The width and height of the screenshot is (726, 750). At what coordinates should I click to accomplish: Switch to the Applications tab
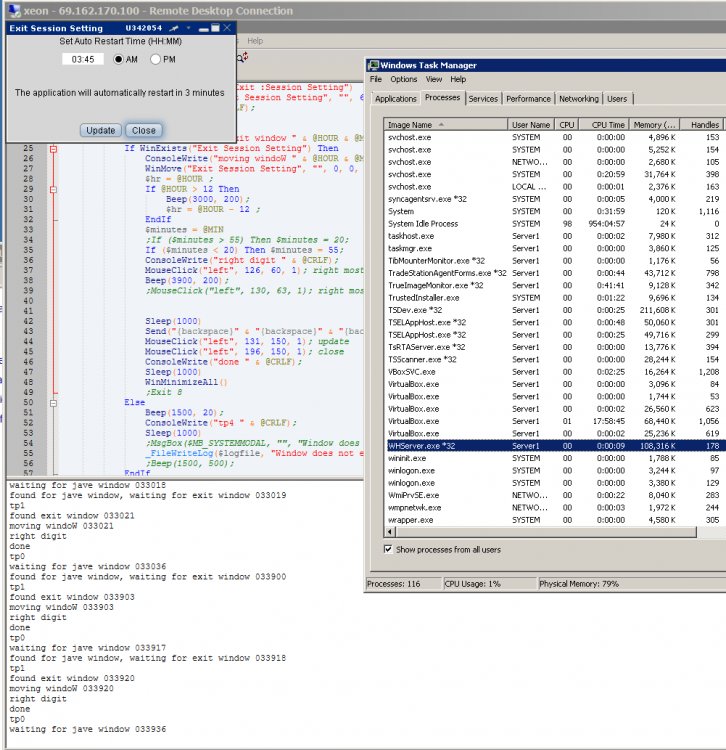point(396,99)
